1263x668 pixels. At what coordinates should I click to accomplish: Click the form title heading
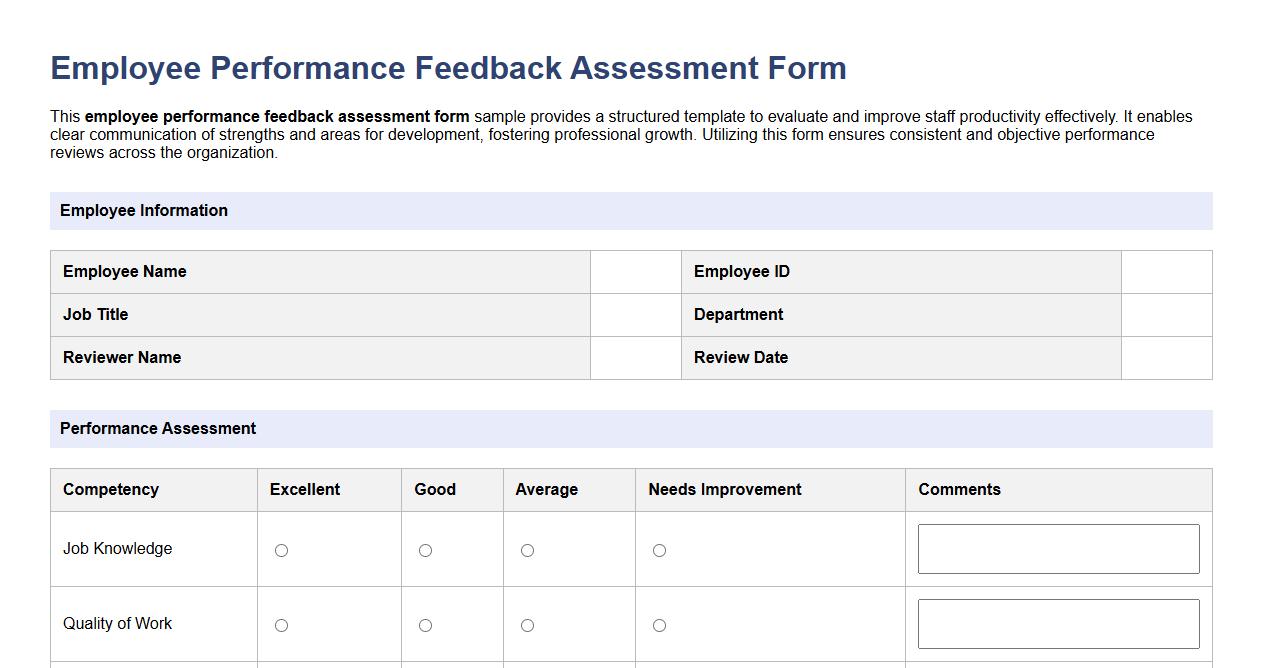(x=448, y=67)
